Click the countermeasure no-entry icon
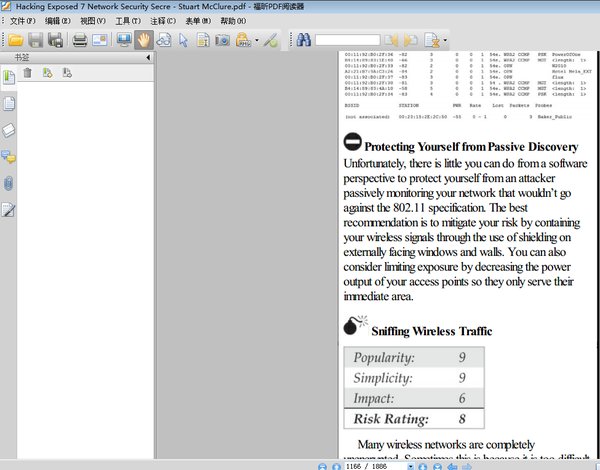The height and width of the screenshot is (470, 600). click(x=352, y=142)
